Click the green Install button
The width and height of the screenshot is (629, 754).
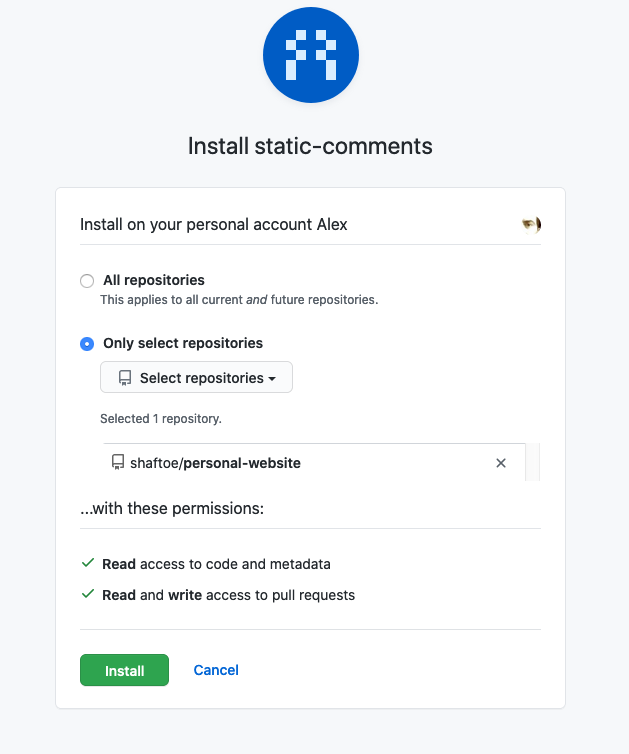(x=124, y=670)
